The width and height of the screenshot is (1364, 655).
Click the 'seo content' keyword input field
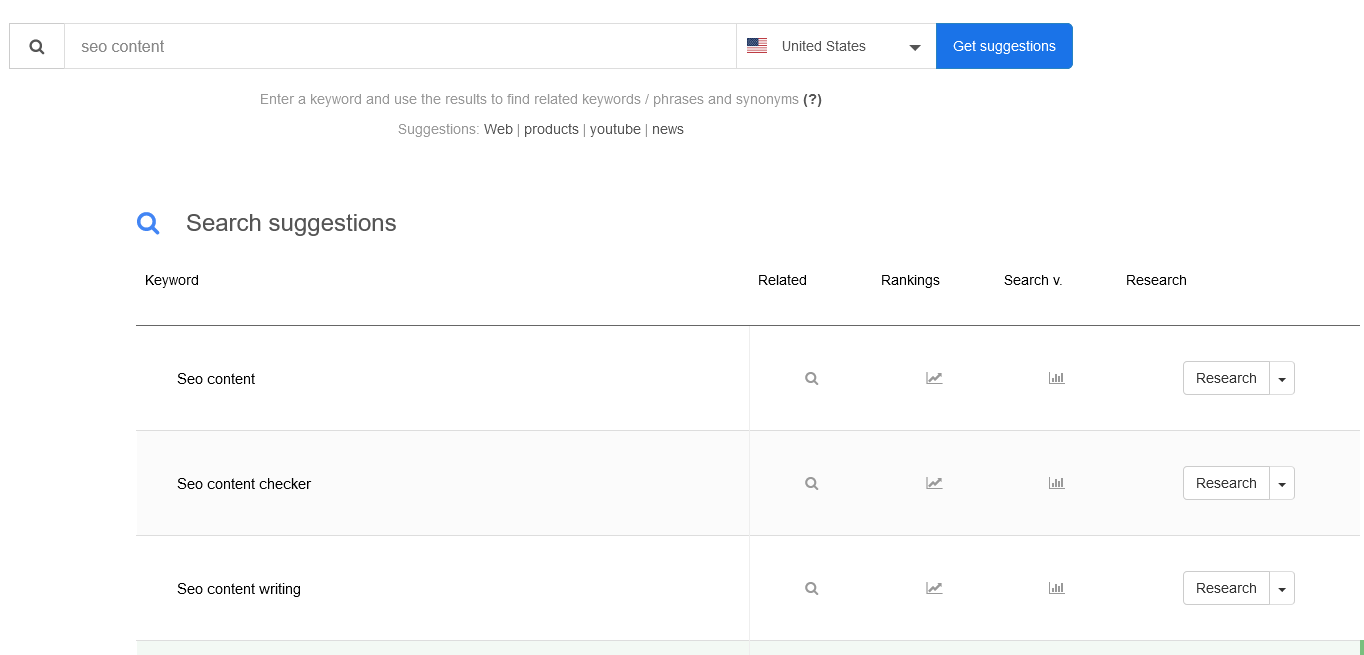[x=400, y=47]
